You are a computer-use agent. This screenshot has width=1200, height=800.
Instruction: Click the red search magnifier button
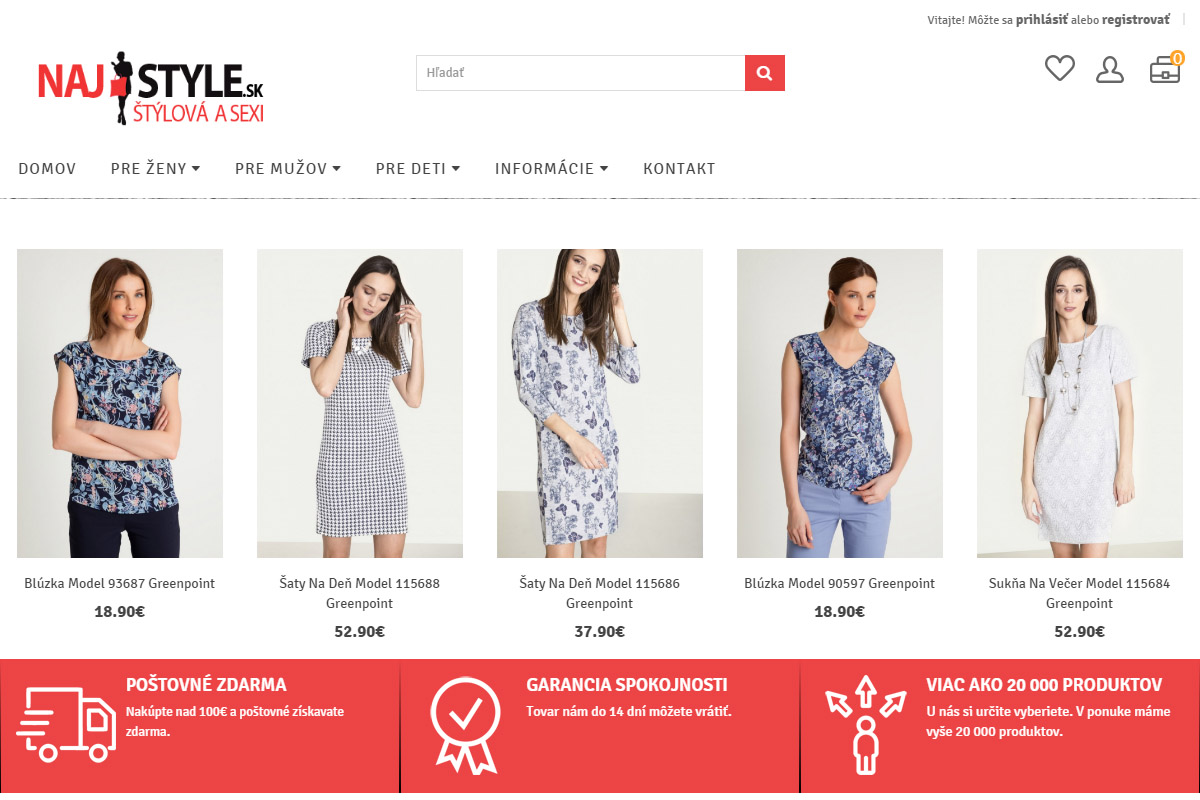[x=765, y=73]
